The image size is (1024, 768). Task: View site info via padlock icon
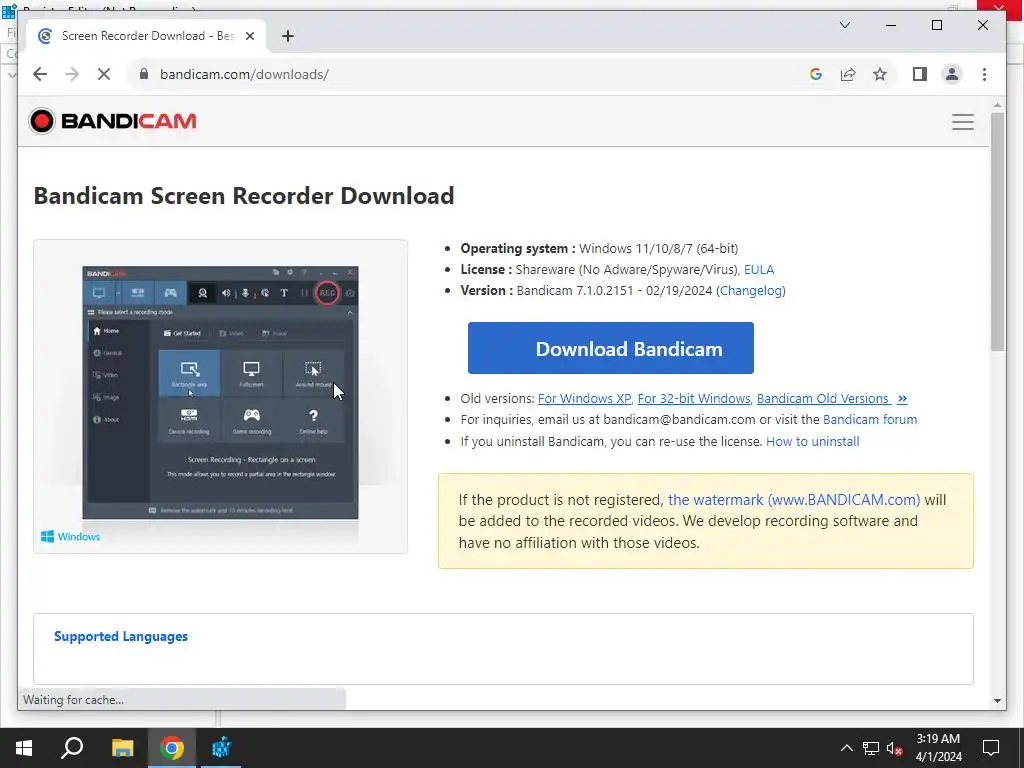[144, 74]
